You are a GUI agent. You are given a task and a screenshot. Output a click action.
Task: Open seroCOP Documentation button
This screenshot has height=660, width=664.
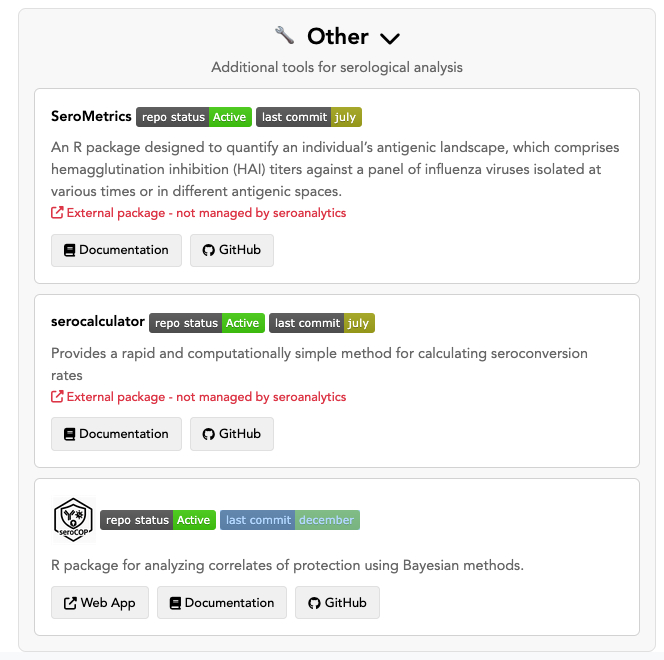(221, 603)
